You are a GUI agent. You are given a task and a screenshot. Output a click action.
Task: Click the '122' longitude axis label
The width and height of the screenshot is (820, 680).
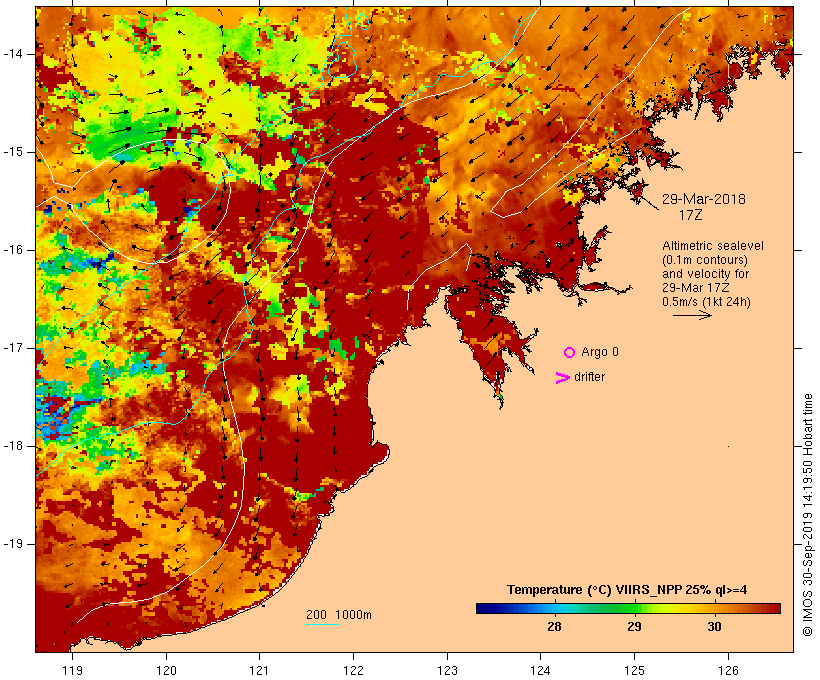(x=354, y=670)
